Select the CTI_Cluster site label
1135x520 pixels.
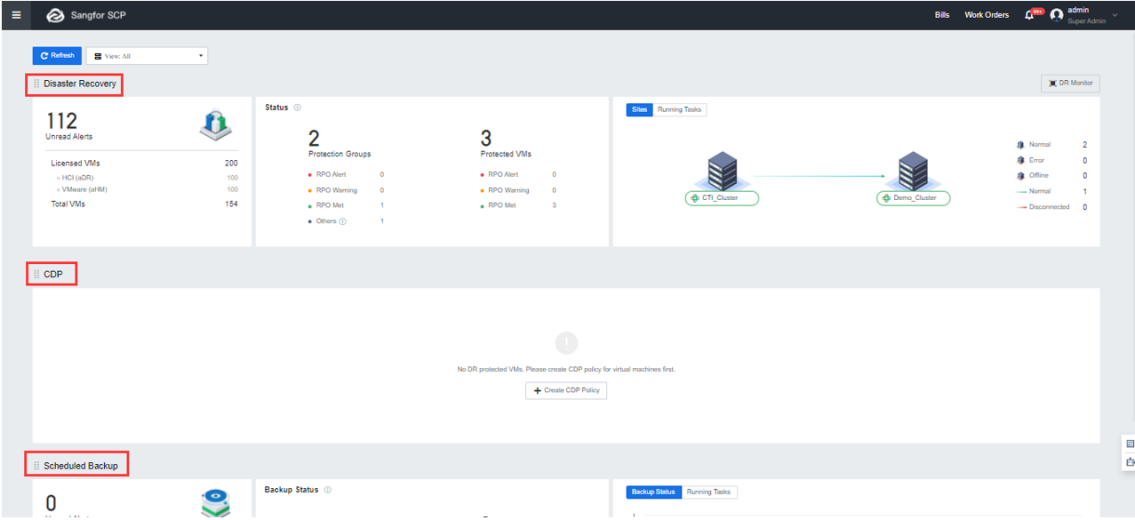click(721, 198)
